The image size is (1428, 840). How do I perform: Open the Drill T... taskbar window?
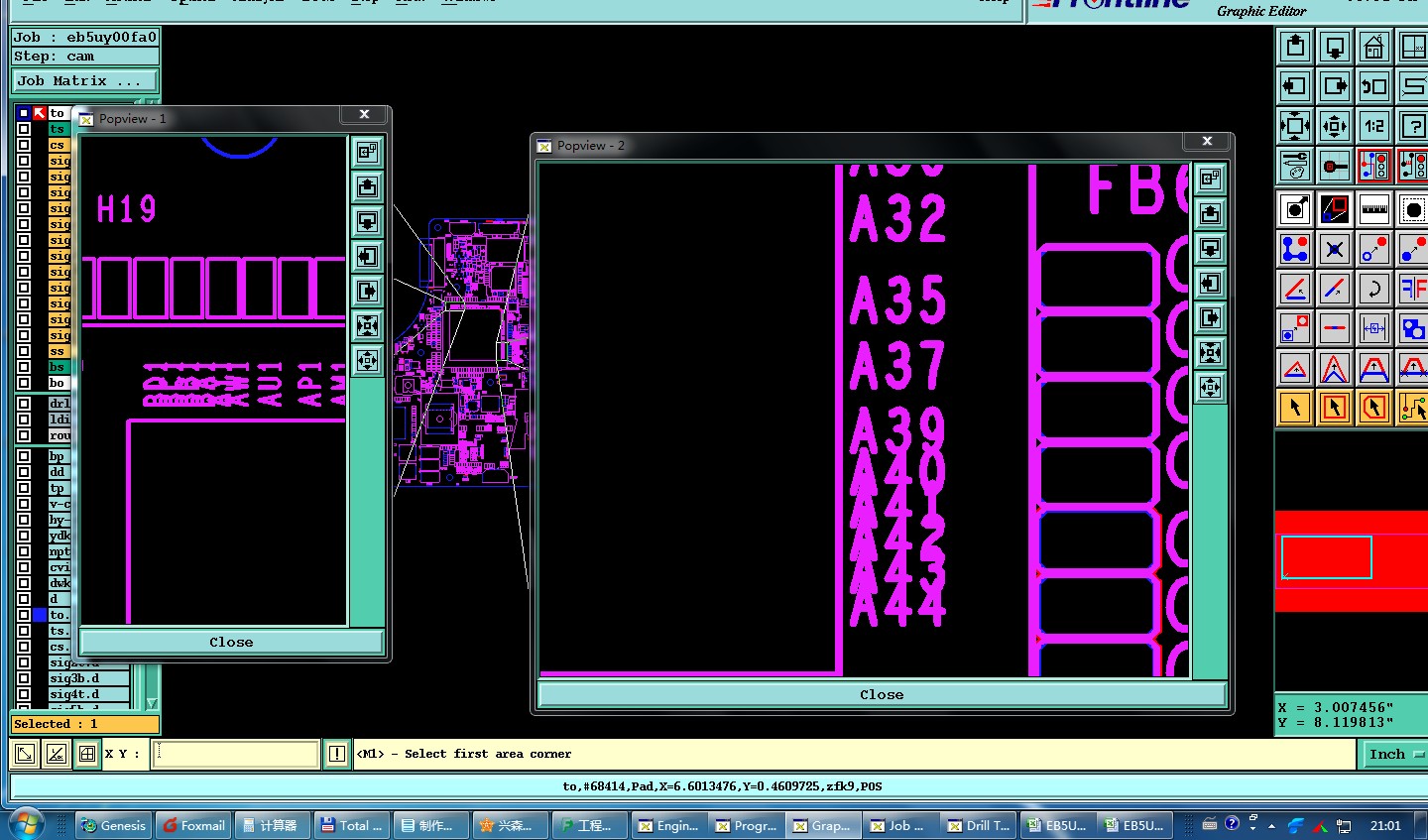978,825
